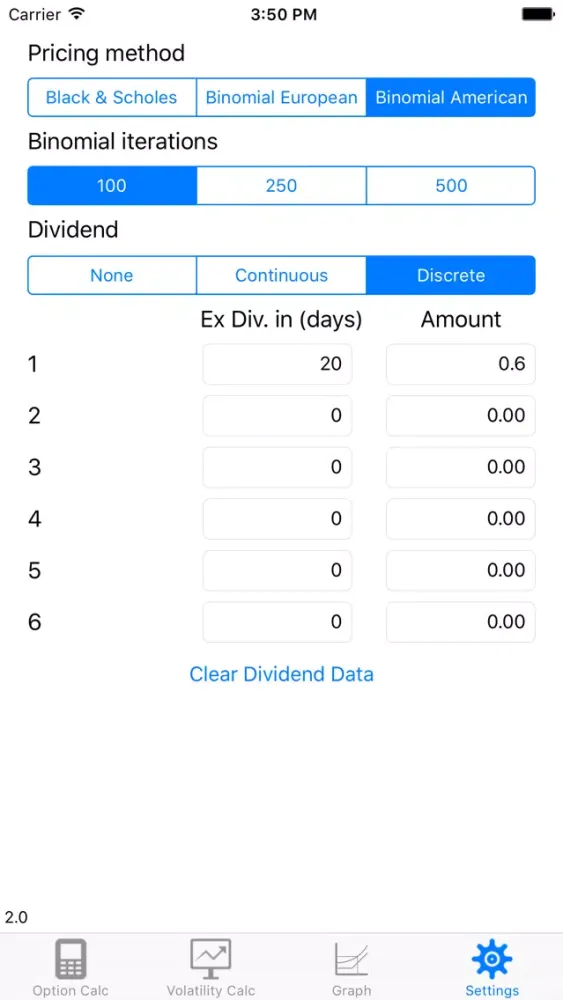Image resolution: width=563 pixels, height=1000 pixels.
Task: Clear Dividend Data link
Action: pos(281,674)
